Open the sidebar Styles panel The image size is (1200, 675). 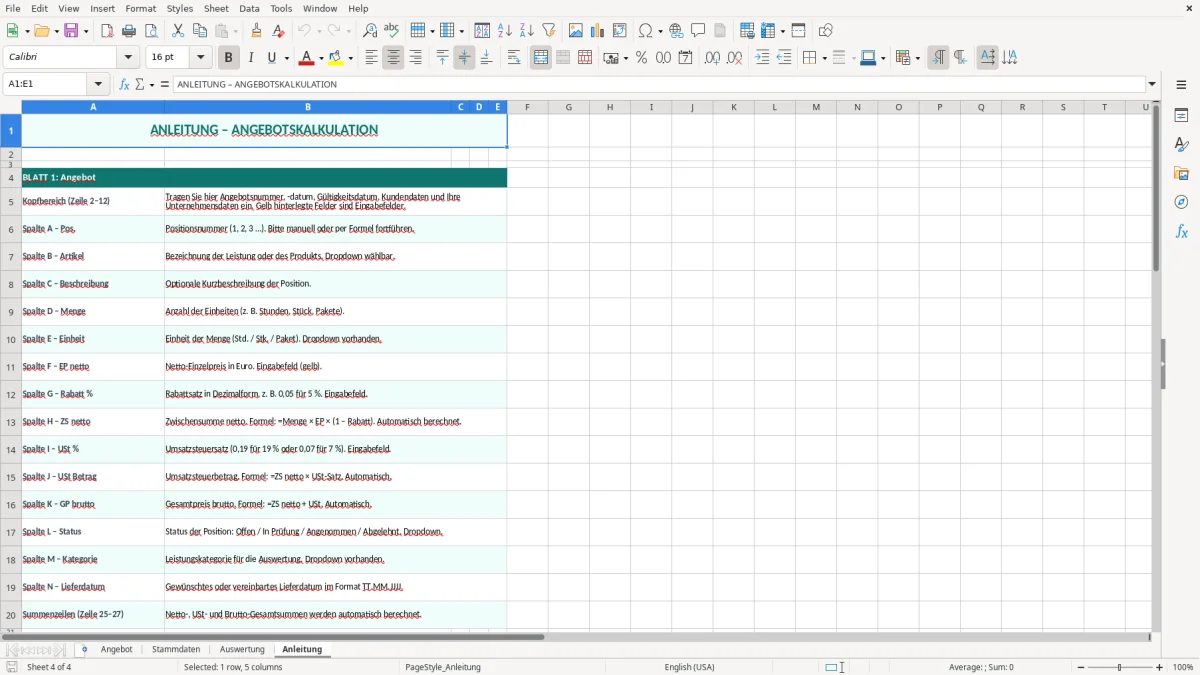coord(1181,144)
